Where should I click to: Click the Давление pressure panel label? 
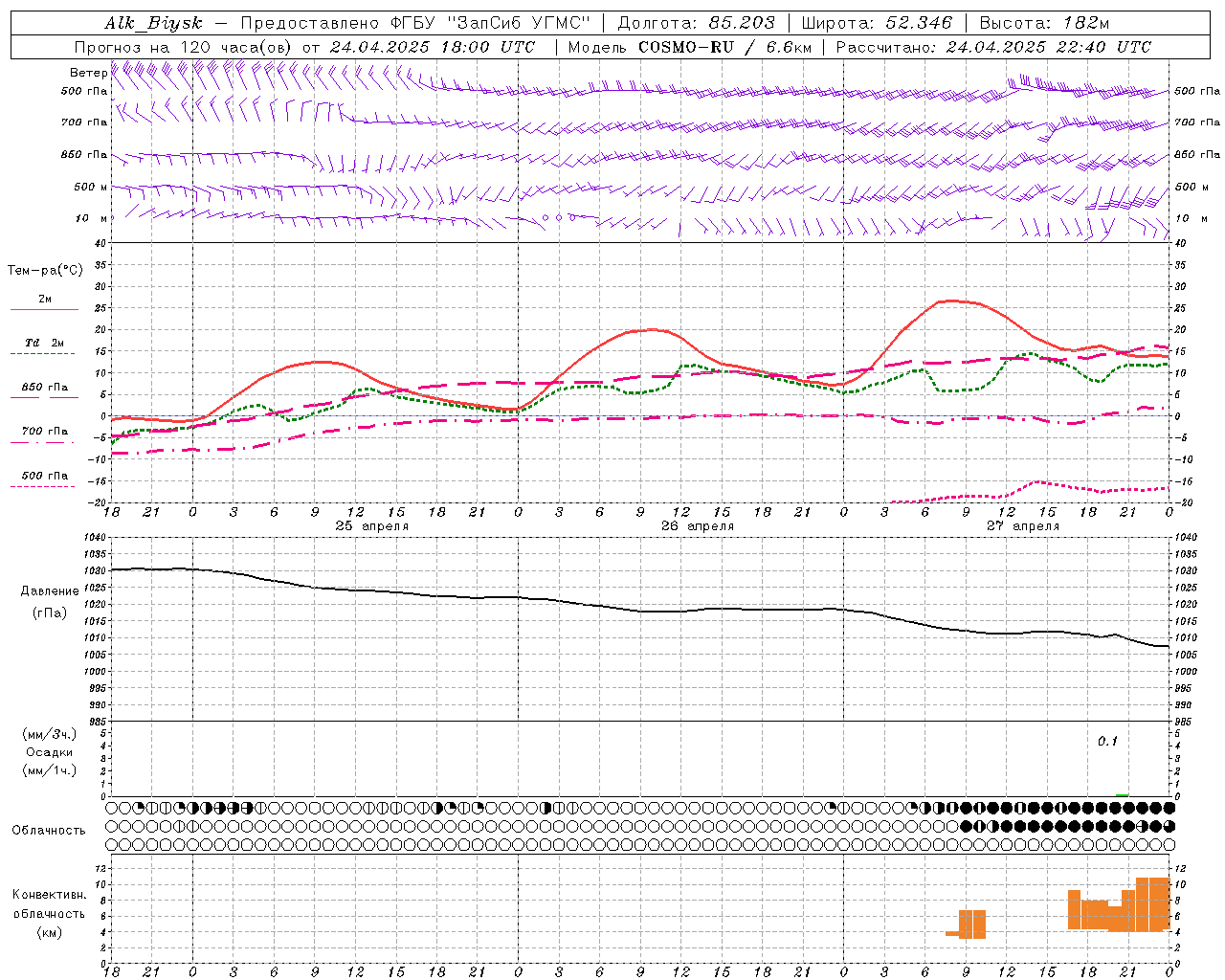tap(50, 591)
